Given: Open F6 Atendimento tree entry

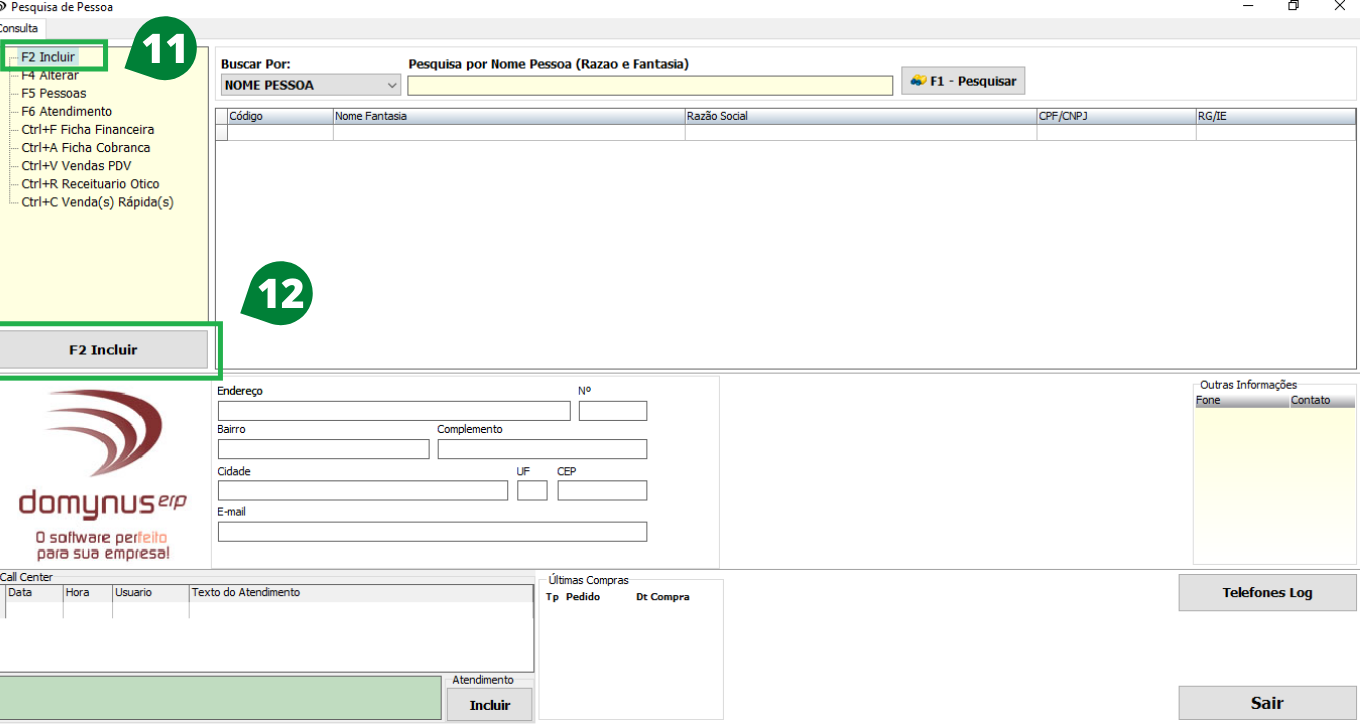Looking at the screenshot, I should tap(67, 111).
